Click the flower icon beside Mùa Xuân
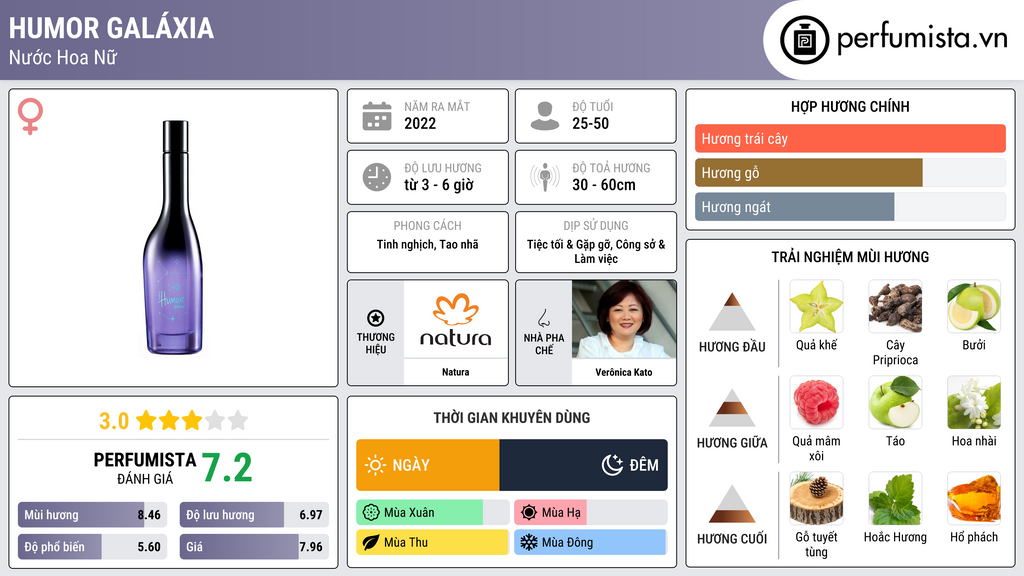 pos(371,513)
